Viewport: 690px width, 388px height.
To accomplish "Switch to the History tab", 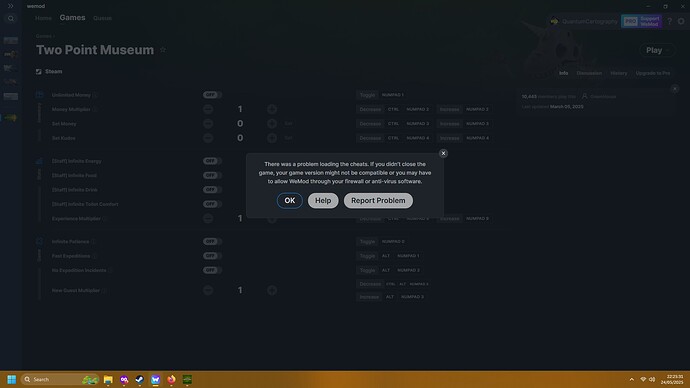I will point(618,73).
